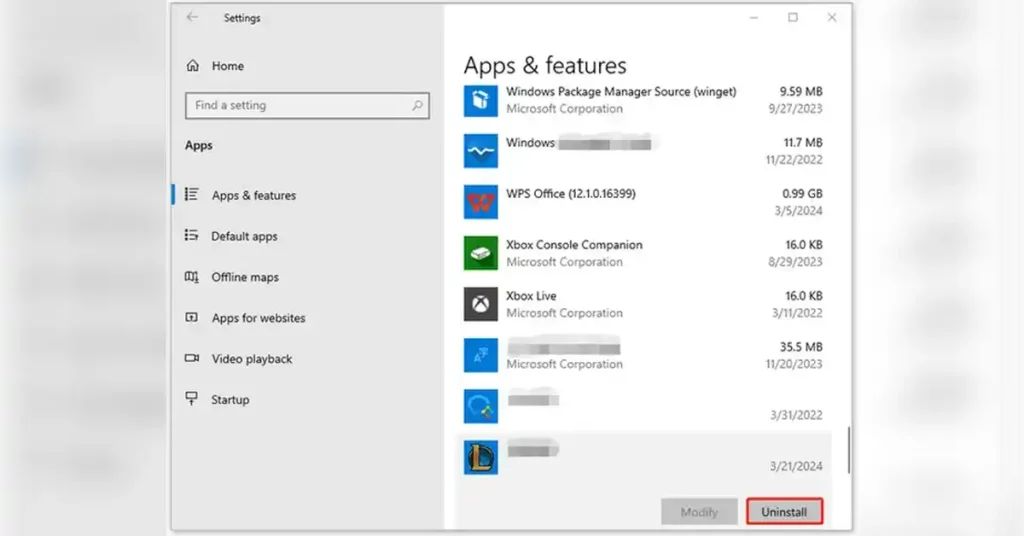The height and width of the screenshot is (536, 1024).
Task: Click the 35.5 MB size value
Action: tap(801, 347)
